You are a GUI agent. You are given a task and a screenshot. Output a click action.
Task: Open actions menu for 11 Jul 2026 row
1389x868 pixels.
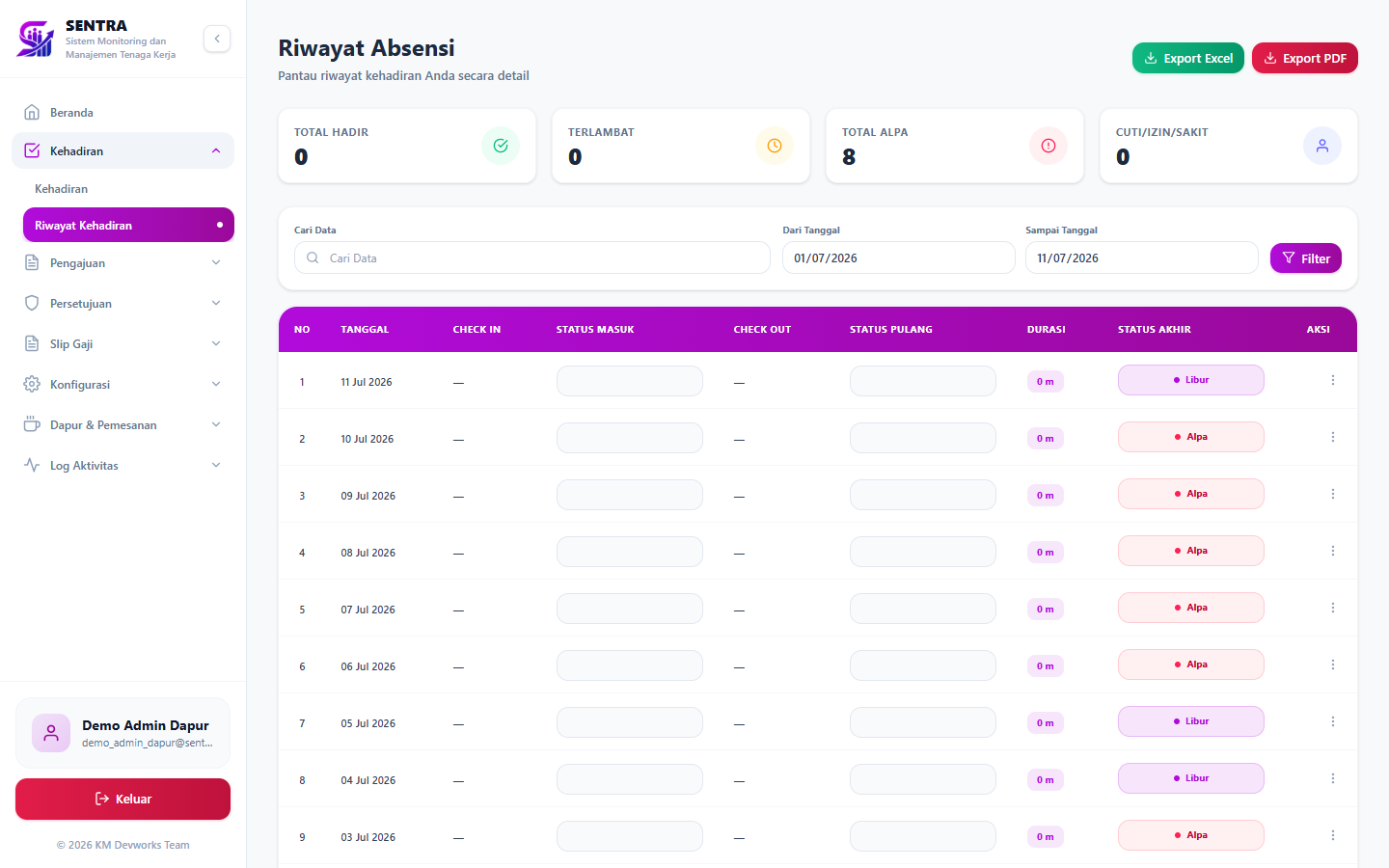(x=1333, y=380)
